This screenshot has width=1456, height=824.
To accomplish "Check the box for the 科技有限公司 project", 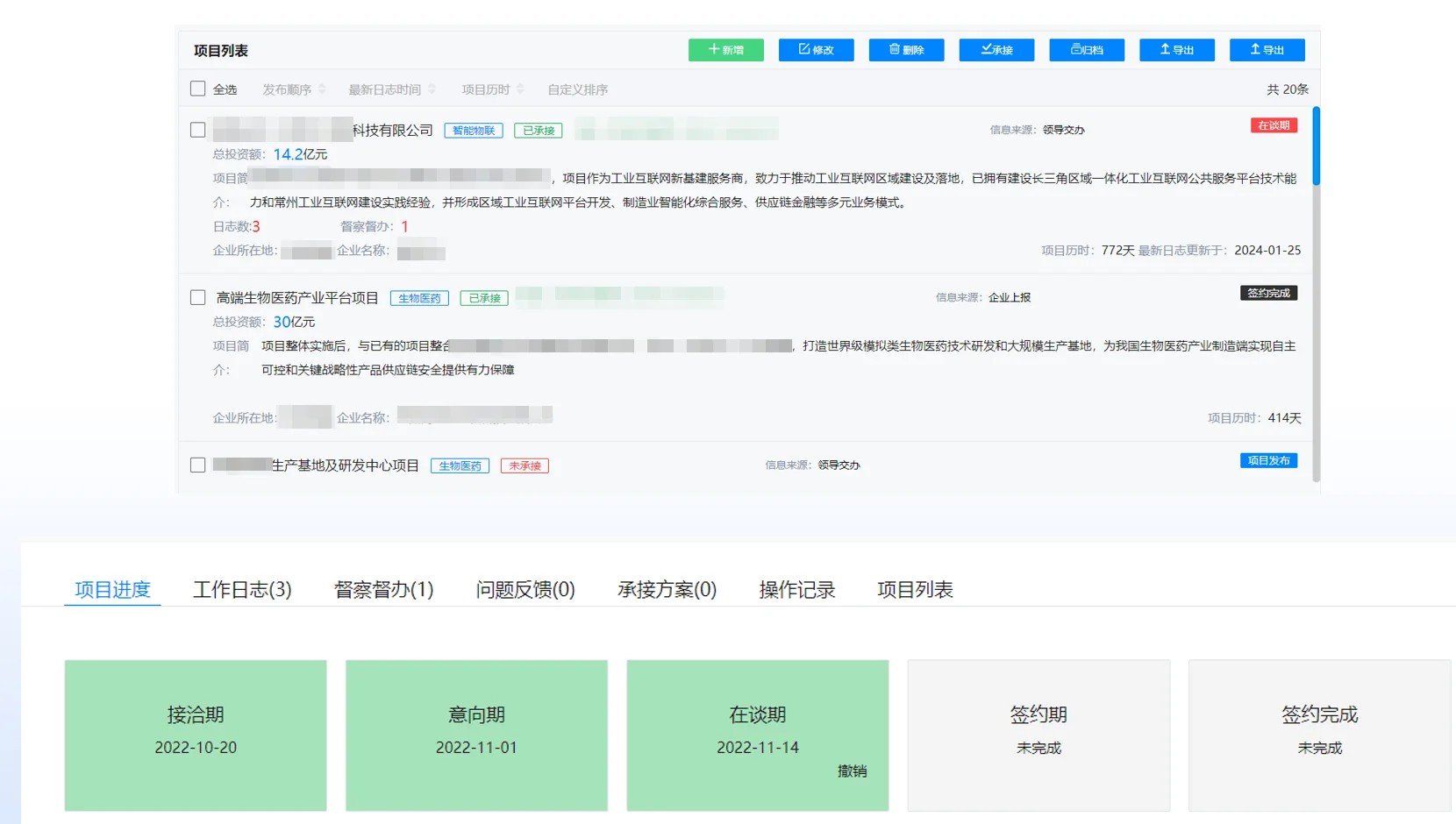I will pyautogui.click(x=198, y=130).
